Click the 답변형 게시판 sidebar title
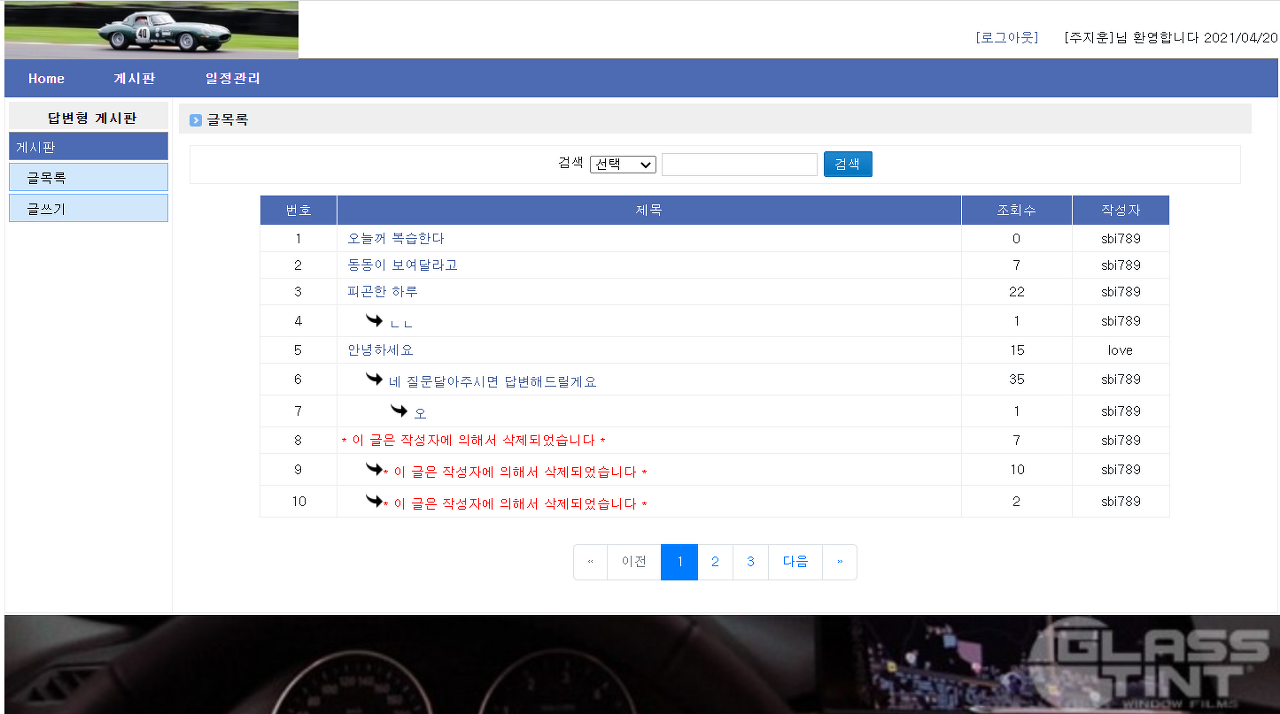 point(91,118)
